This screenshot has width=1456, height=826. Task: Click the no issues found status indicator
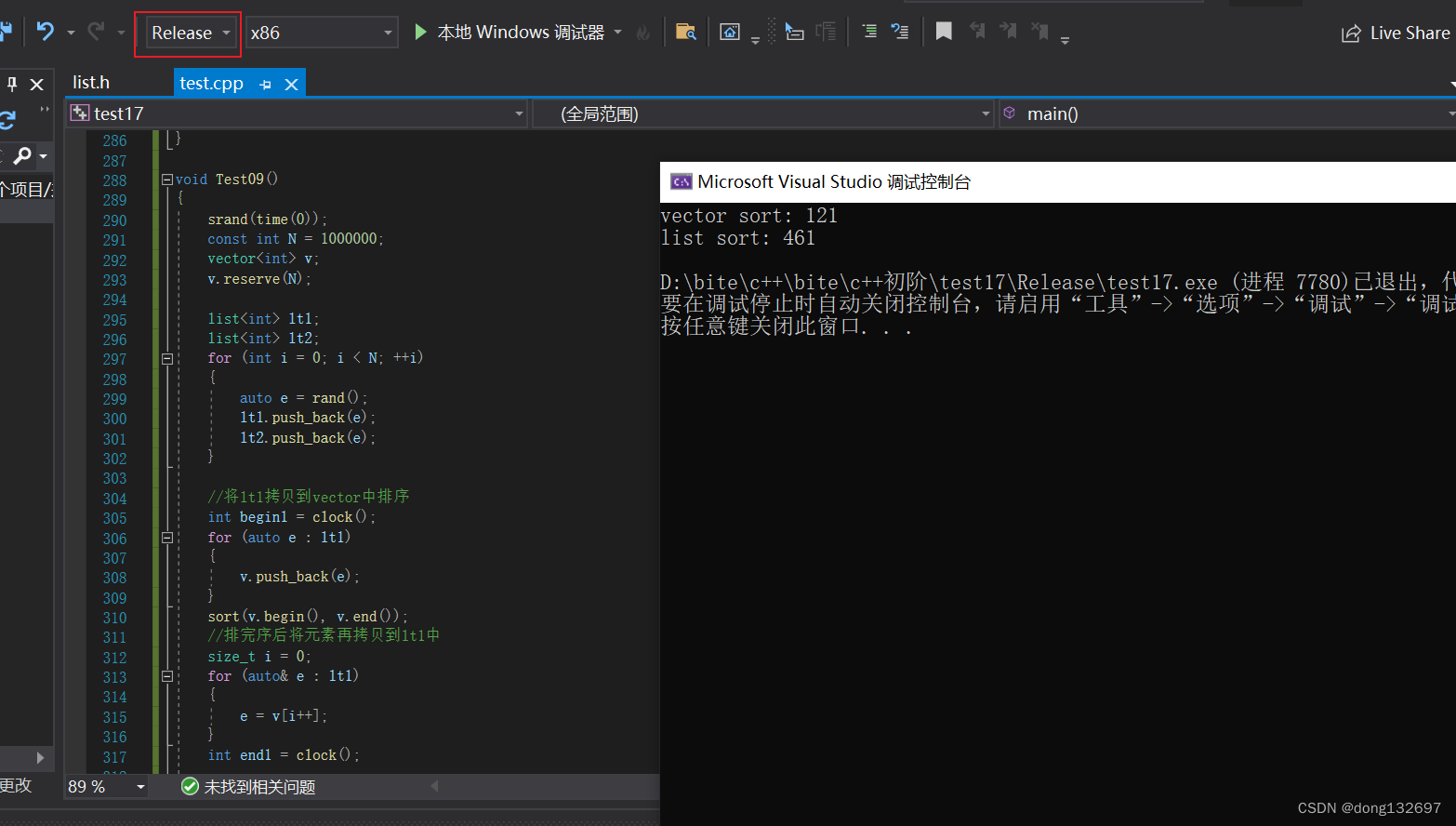coord(248,787)
